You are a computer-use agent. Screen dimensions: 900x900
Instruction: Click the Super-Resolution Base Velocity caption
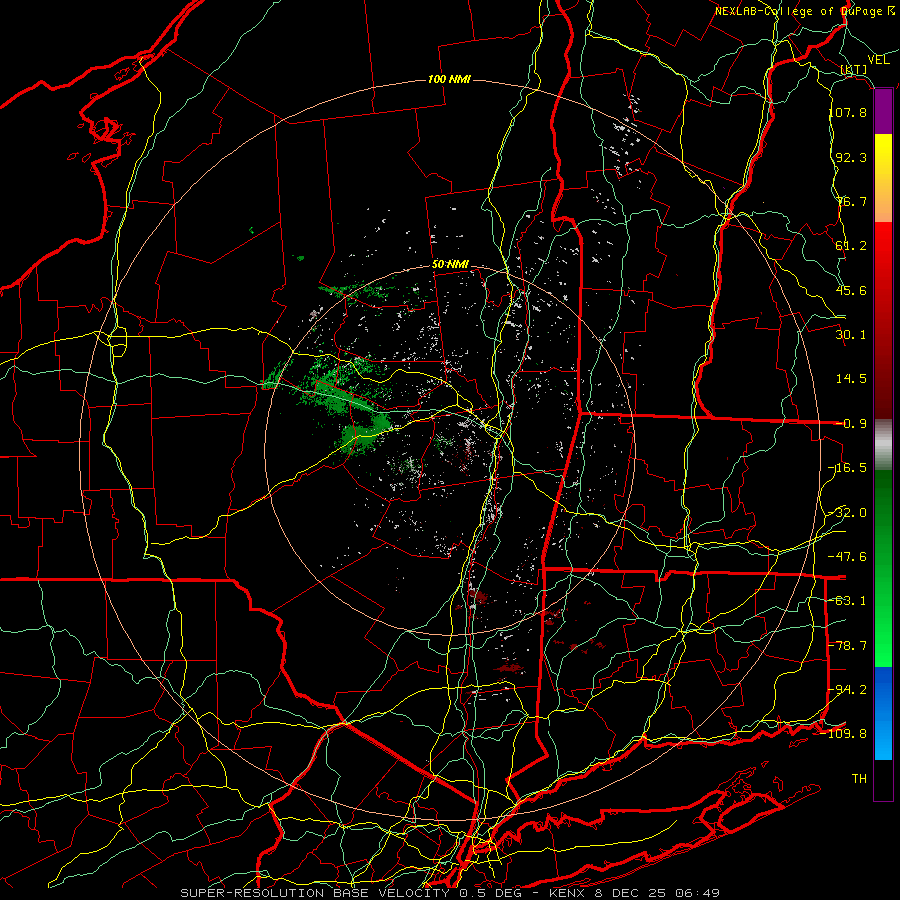(x=450, y=893)
